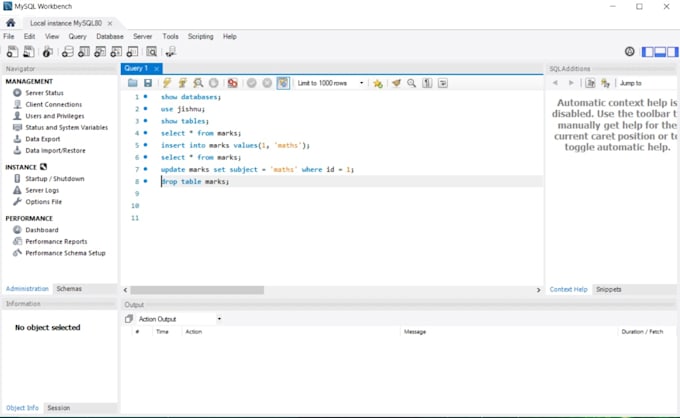Screen dimensions: 680x418
Task: Rollback transaction icon
Action: [267, 83]
